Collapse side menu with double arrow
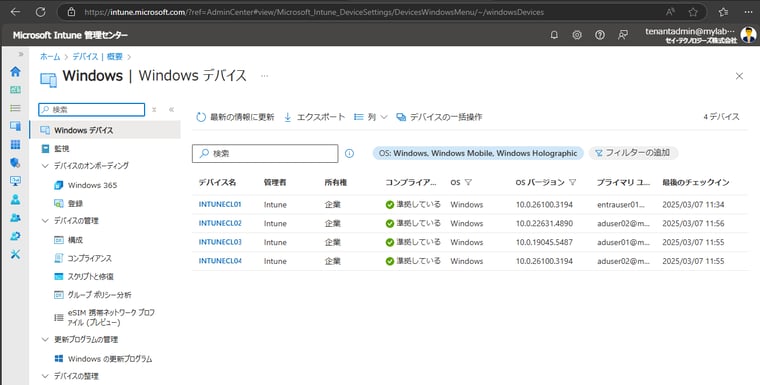Image resolution: width=760 pixels, height=385 pixels. (x=171, y=110)
